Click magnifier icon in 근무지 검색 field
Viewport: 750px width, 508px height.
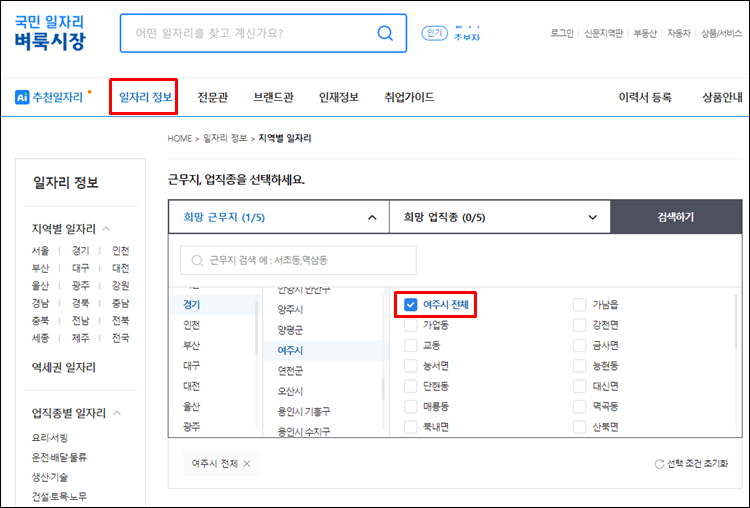tap(197, 261)
